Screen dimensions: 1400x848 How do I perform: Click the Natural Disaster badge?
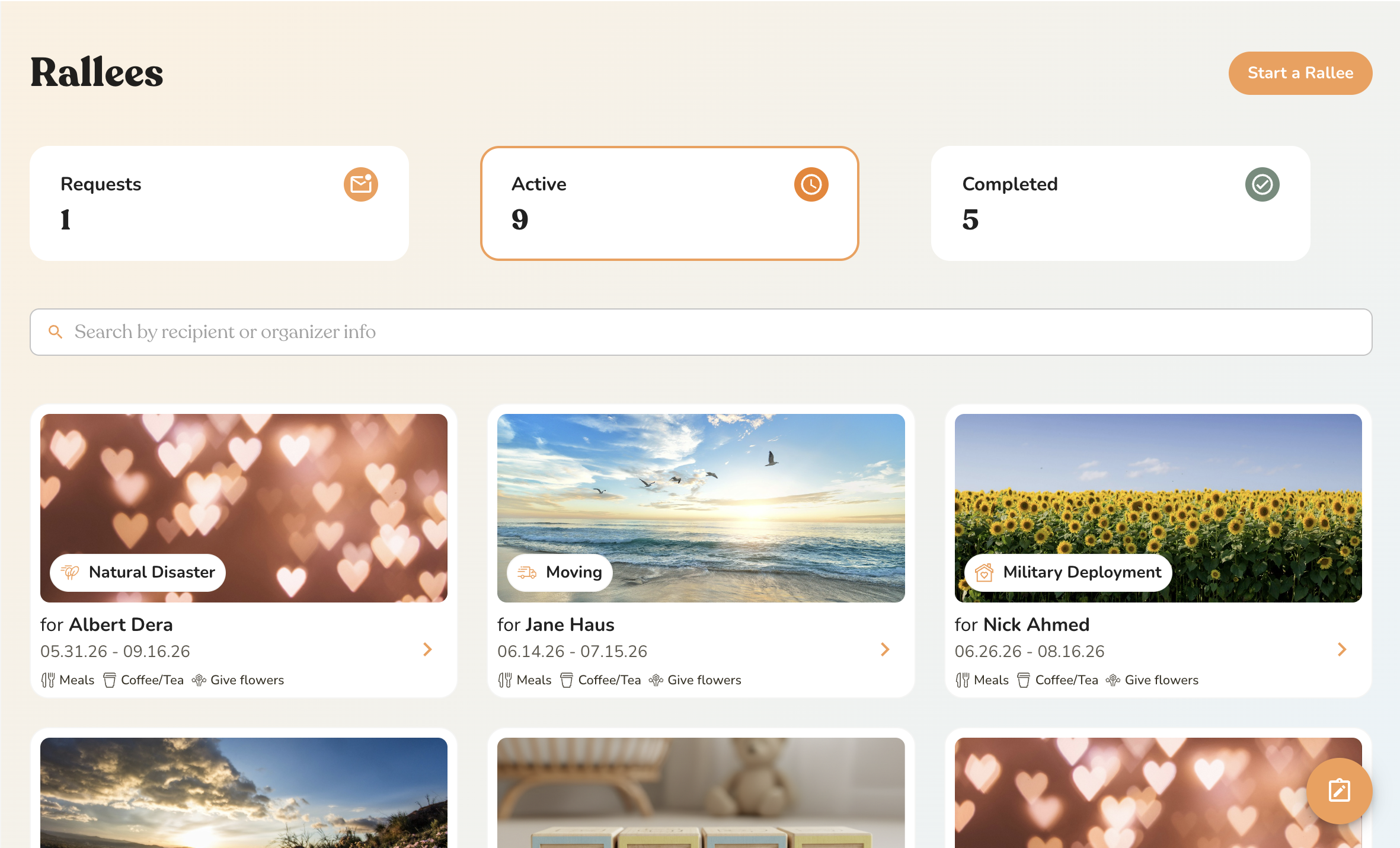(x=138, y=572)
